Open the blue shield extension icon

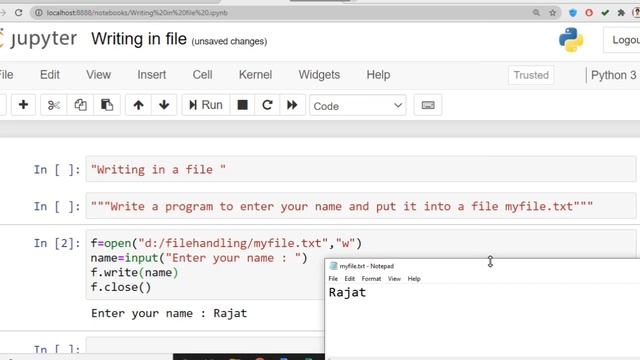(x=573, y=13)
